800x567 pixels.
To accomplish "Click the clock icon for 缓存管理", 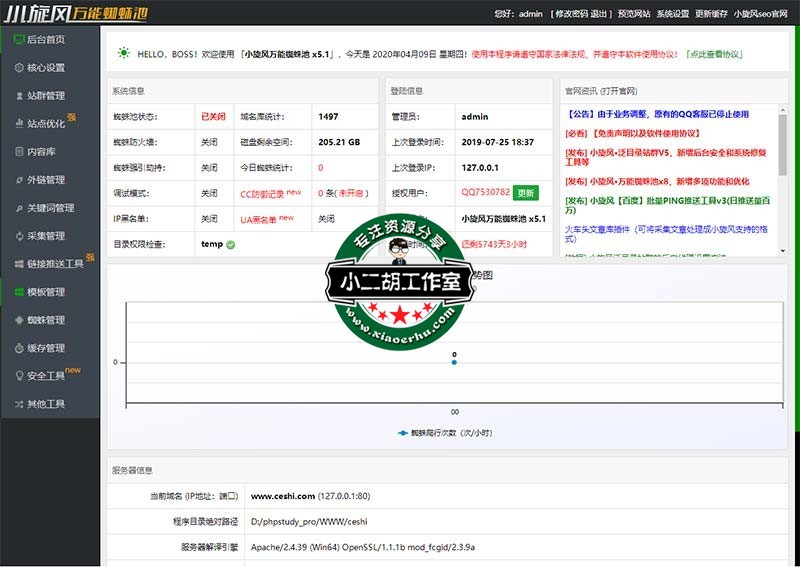I will [19, 348].
